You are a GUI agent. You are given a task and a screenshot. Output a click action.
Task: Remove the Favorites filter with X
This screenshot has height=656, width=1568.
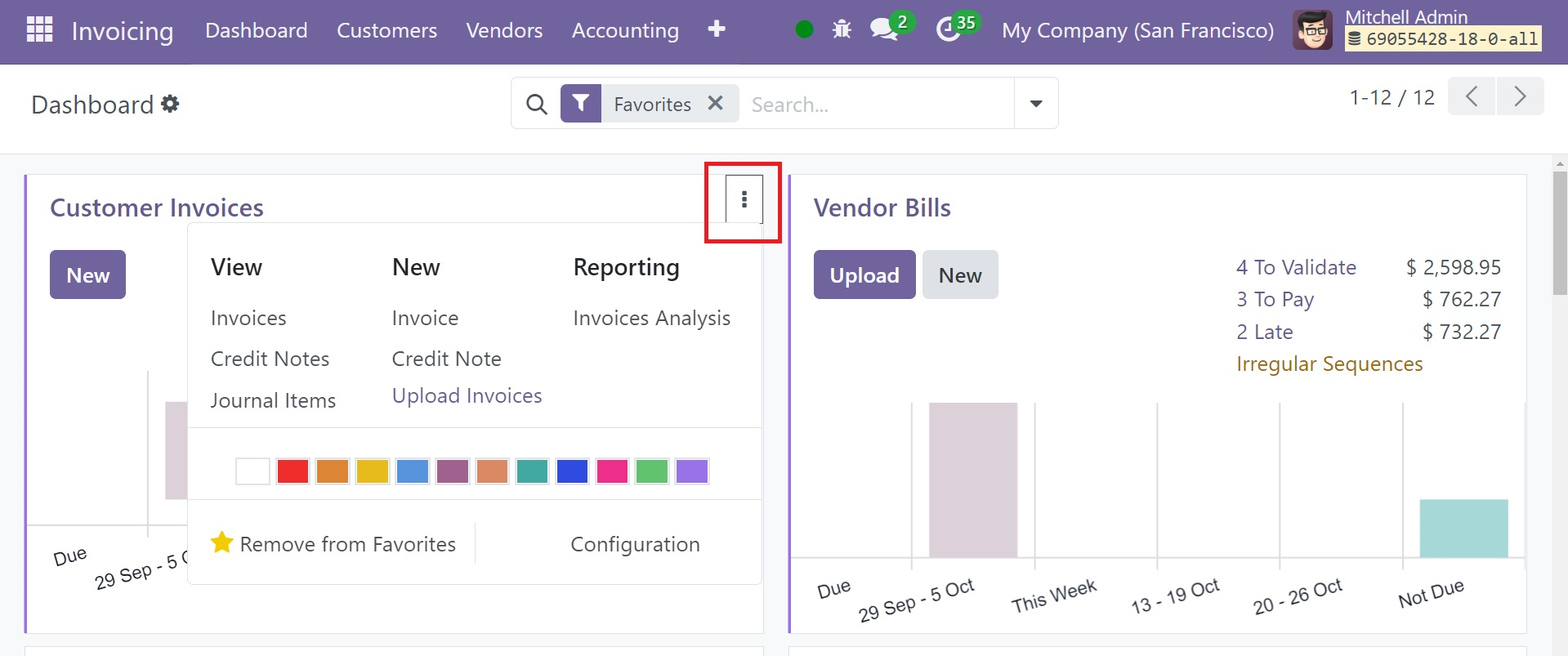pos(715,103)
